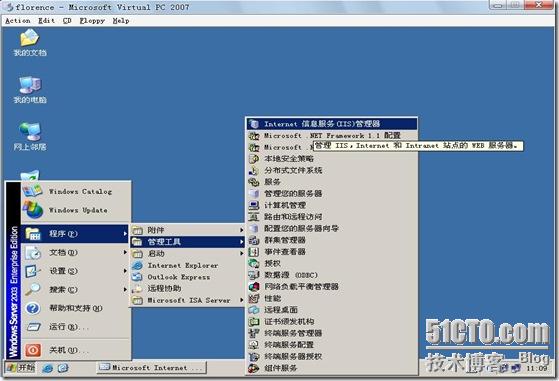Open the Action menu of Virtual PC
The width and height of the screenshot is (559, 381).
tap(18, 21)
